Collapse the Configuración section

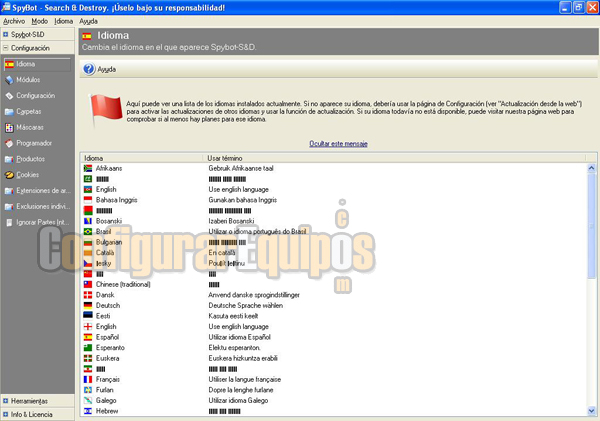pos(5,48)
